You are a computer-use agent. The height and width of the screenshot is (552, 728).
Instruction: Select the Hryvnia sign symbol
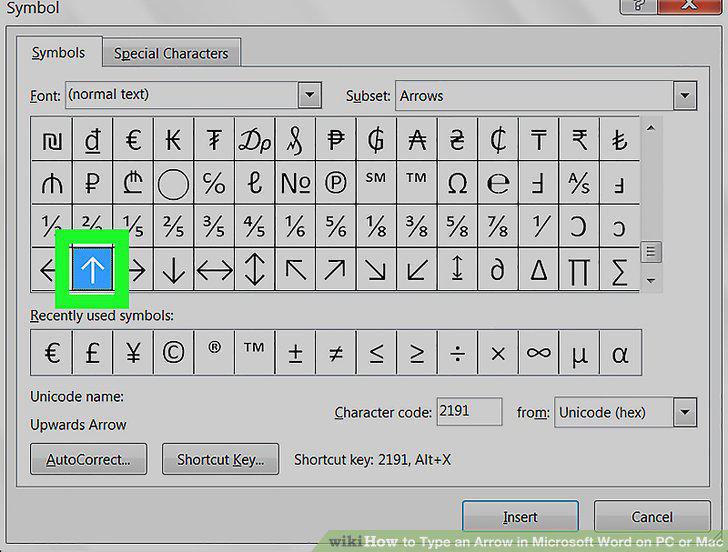pos(457,139)
